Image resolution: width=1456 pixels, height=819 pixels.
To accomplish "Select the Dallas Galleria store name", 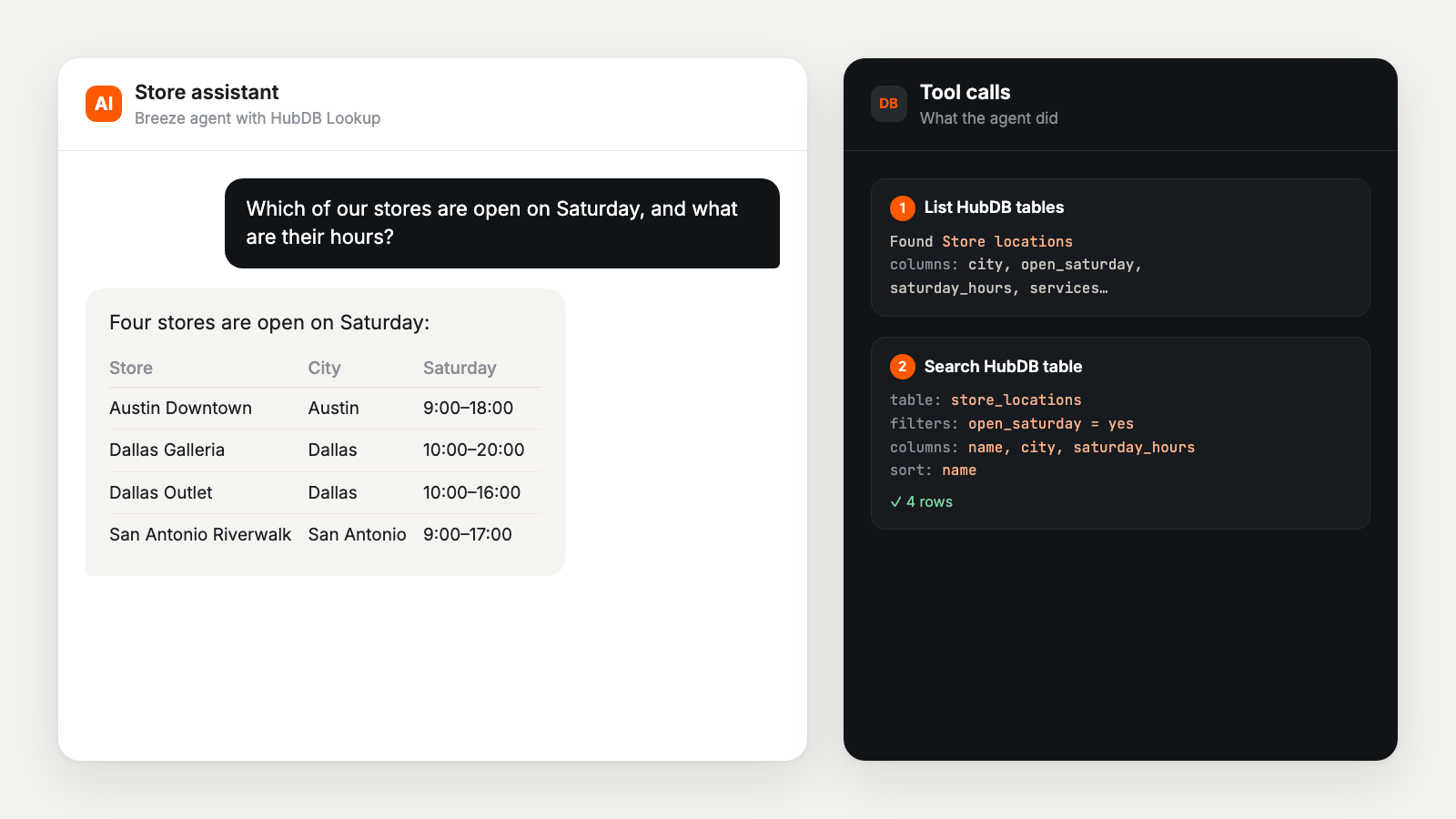I will (167, 450).
